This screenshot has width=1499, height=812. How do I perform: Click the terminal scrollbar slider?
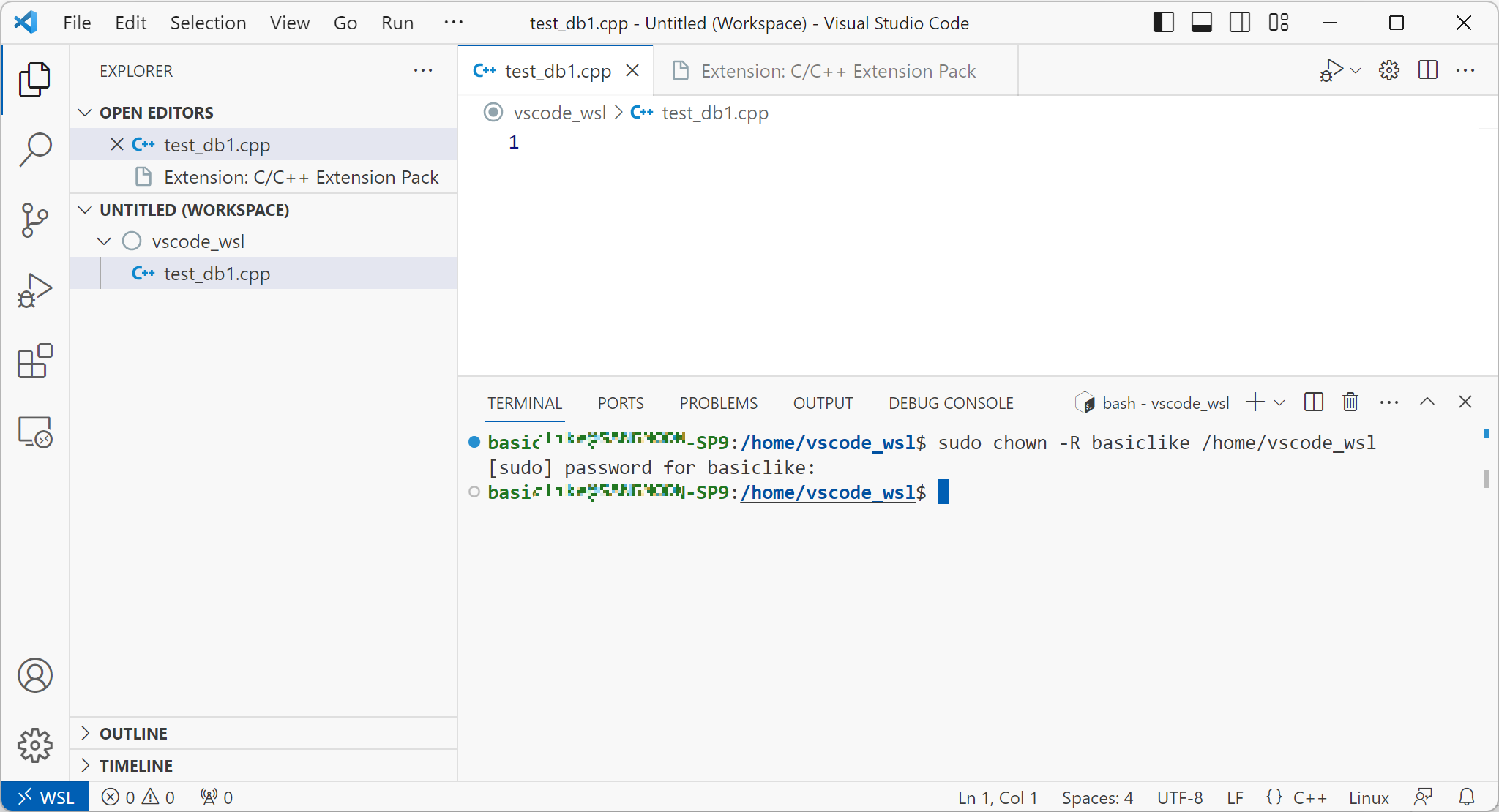pos(1486,479)
